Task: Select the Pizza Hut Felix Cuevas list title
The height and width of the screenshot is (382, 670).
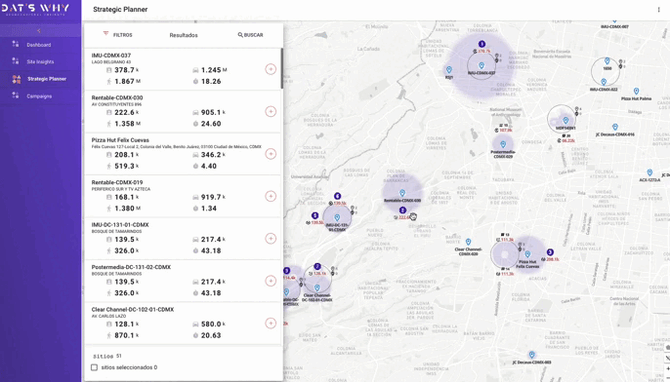Action: click(120, 140)
